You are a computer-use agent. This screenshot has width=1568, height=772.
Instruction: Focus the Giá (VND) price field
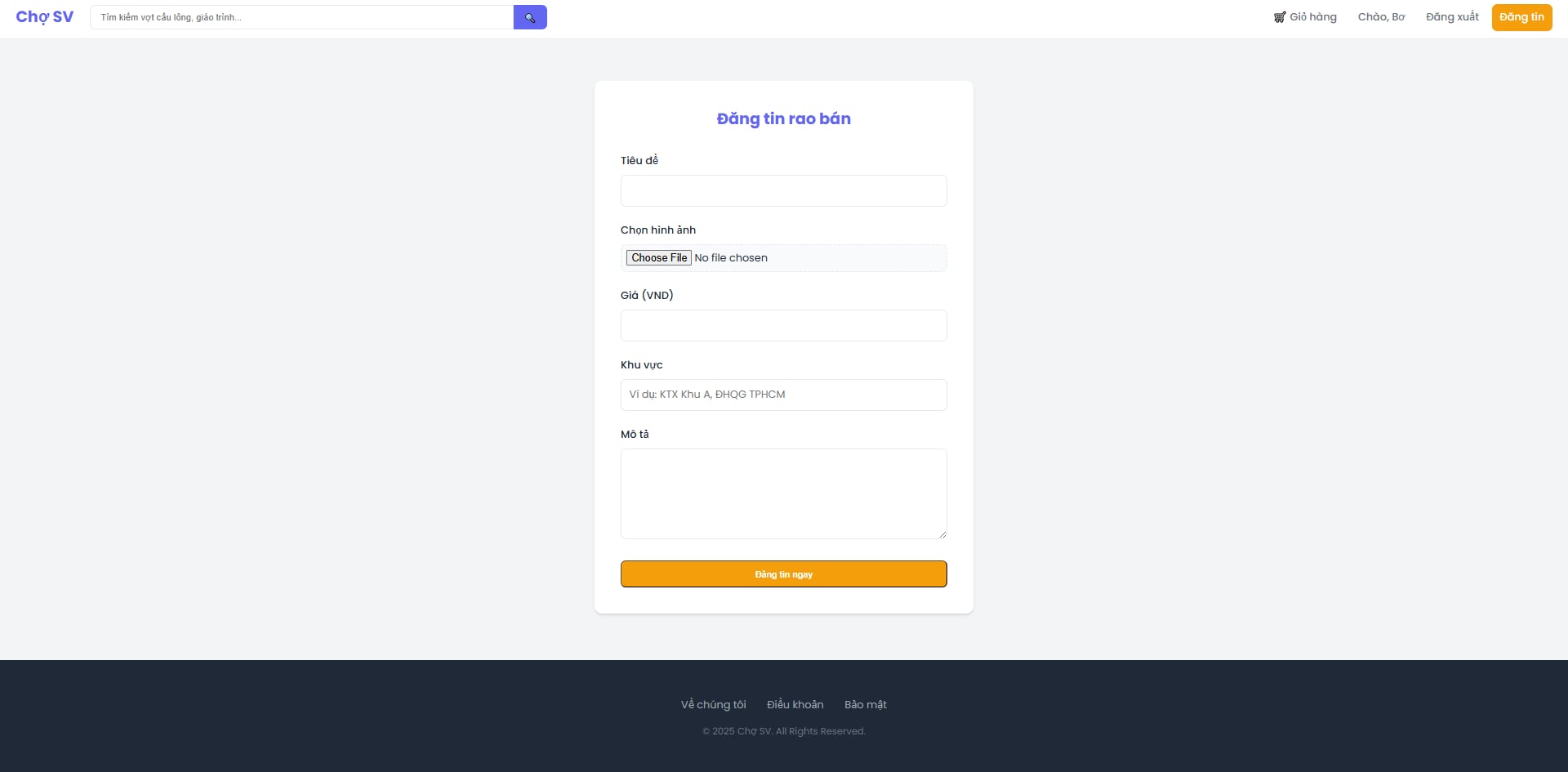[784, 325]
